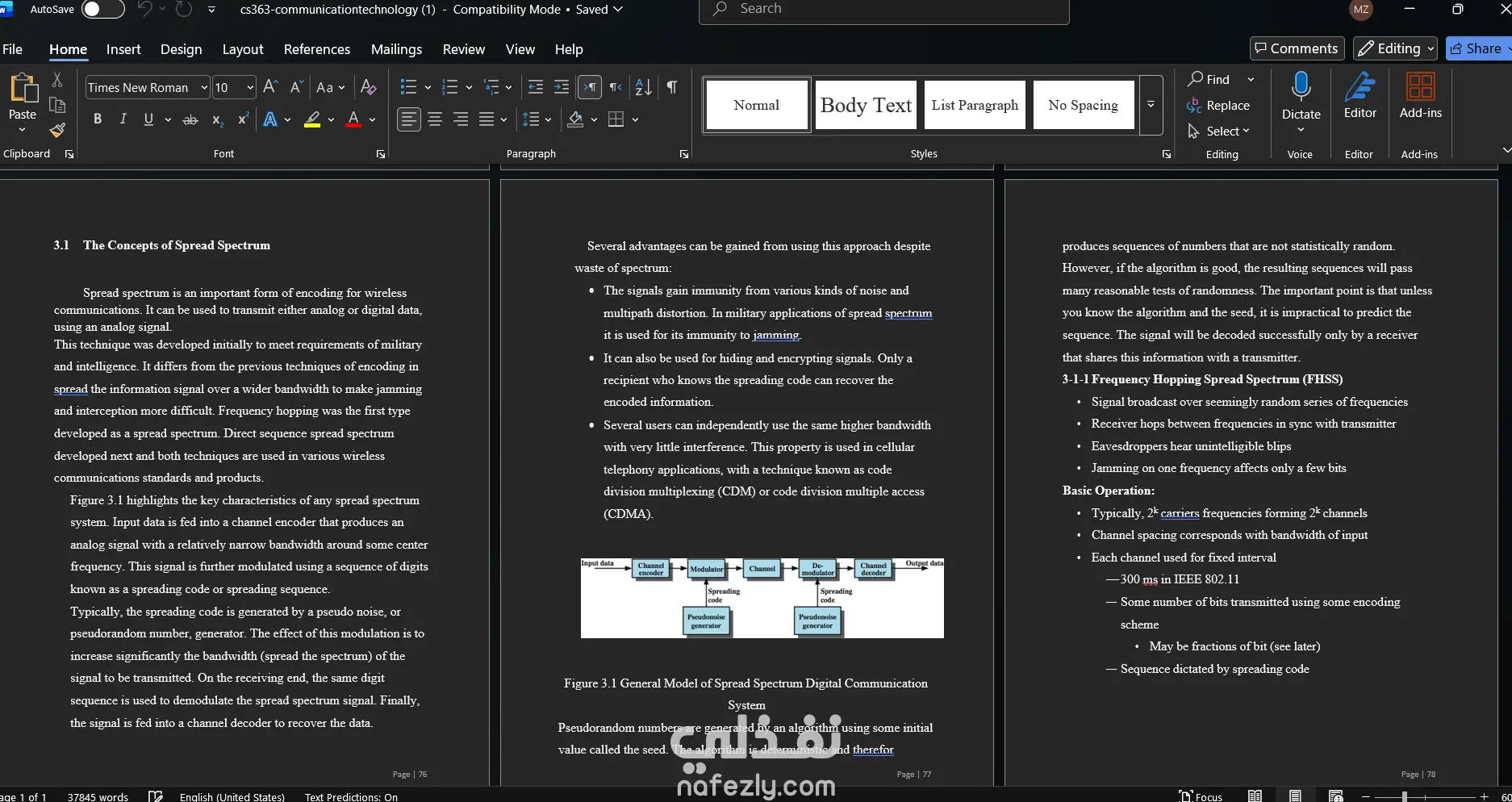Open the Editor pane from ribbon
Viewport: 1512px width, 802px height.
[1360, 97]
